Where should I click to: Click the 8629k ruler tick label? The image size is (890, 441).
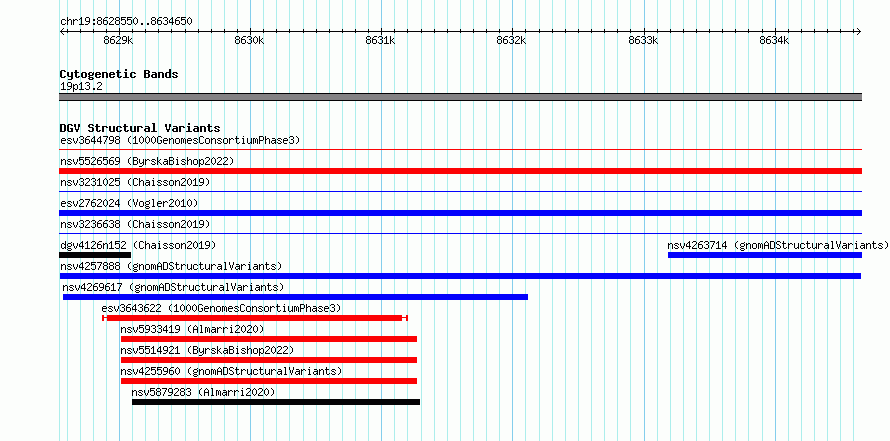coord(118,41)
